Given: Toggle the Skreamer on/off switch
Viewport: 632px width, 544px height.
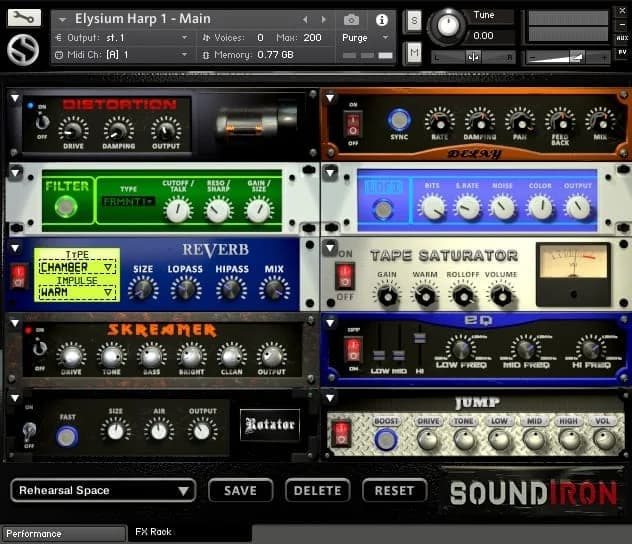Looking at the screenshot, I should [x=40, y=349].
